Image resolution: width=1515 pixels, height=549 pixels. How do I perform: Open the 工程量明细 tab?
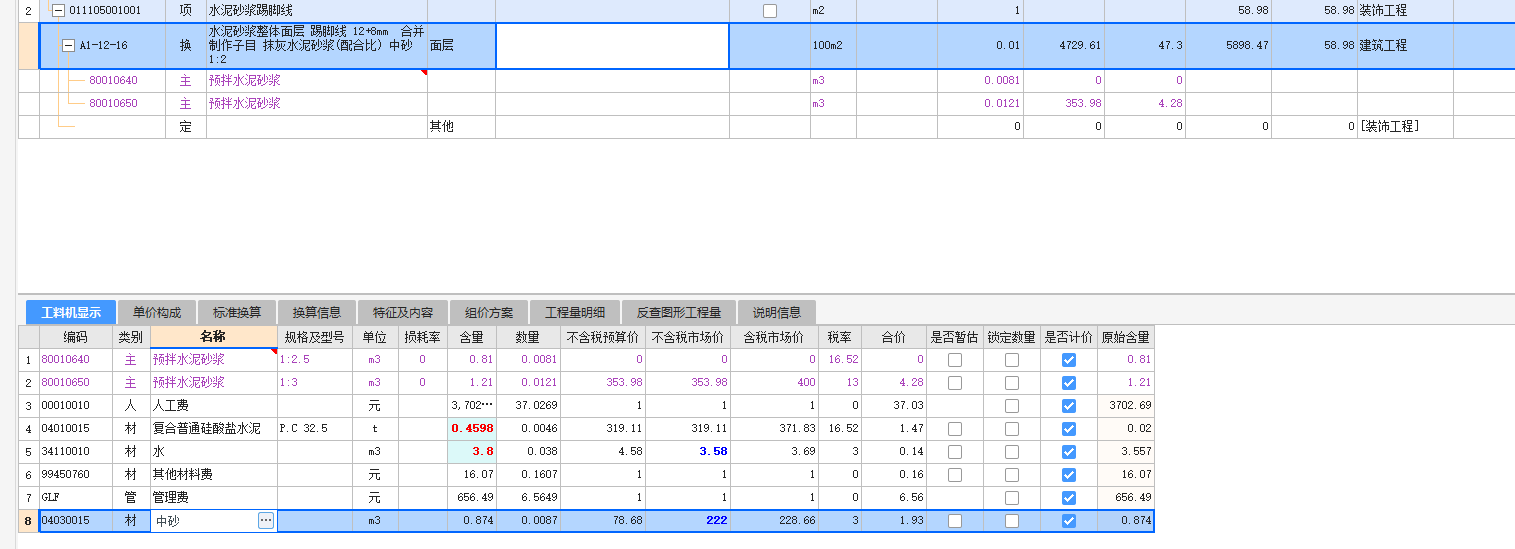pyautogui.click(x=575, y=312)
